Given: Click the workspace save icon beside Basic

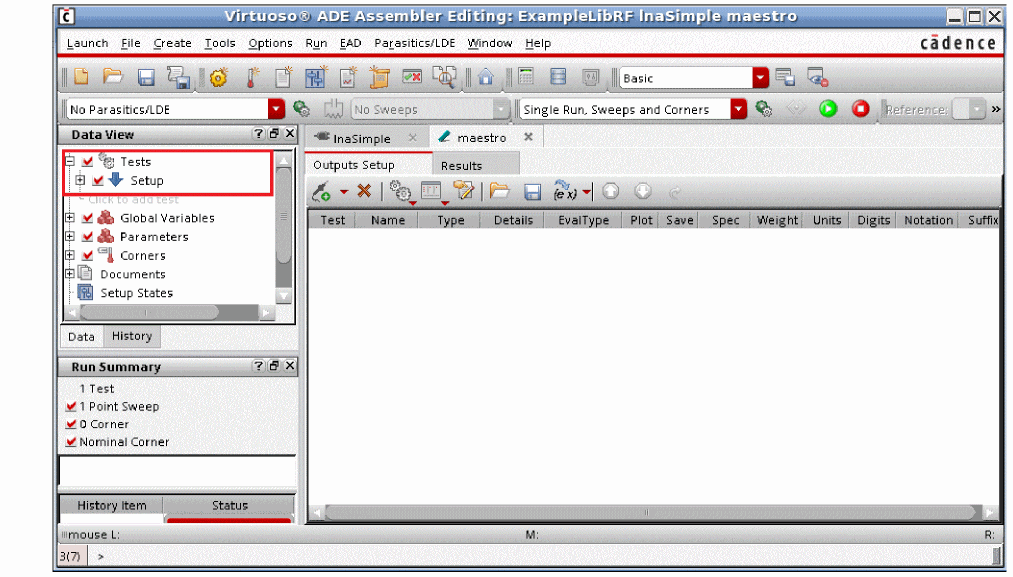Looking at the screenshot, I should pyautogui.click(x=786, y=78).
